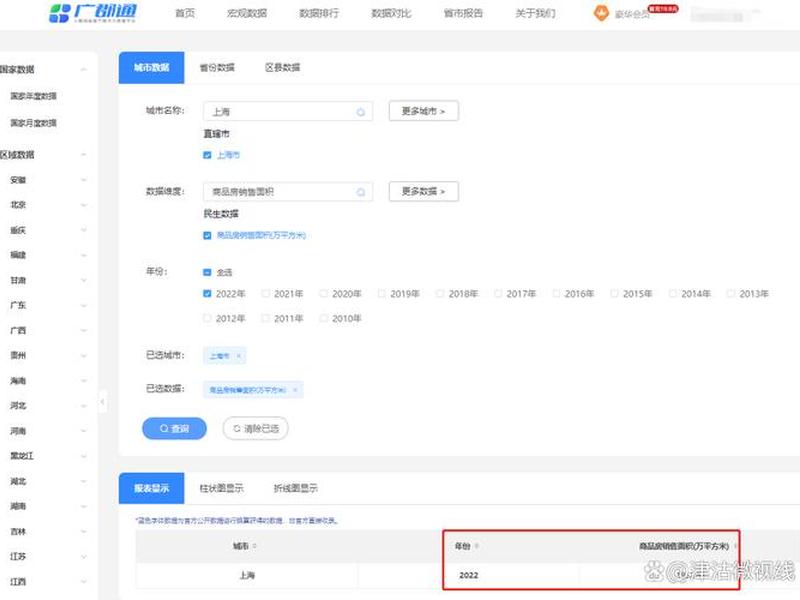
Task: Check the 2011年 checkbox
Action: coord(265,318)
